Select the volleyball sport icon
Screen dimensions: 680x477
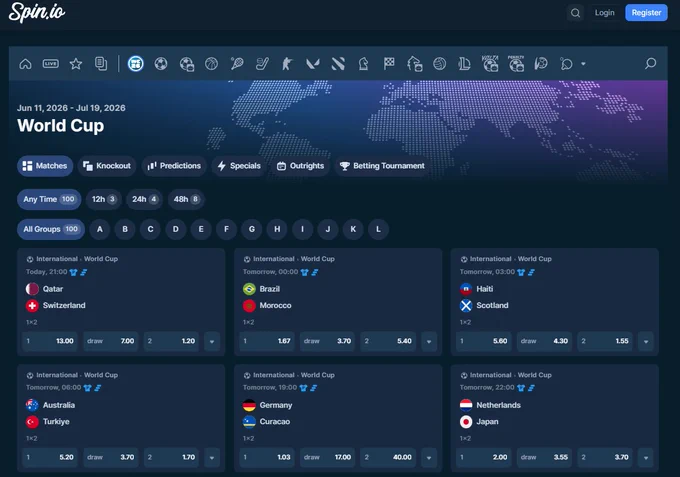coord(439,64)
